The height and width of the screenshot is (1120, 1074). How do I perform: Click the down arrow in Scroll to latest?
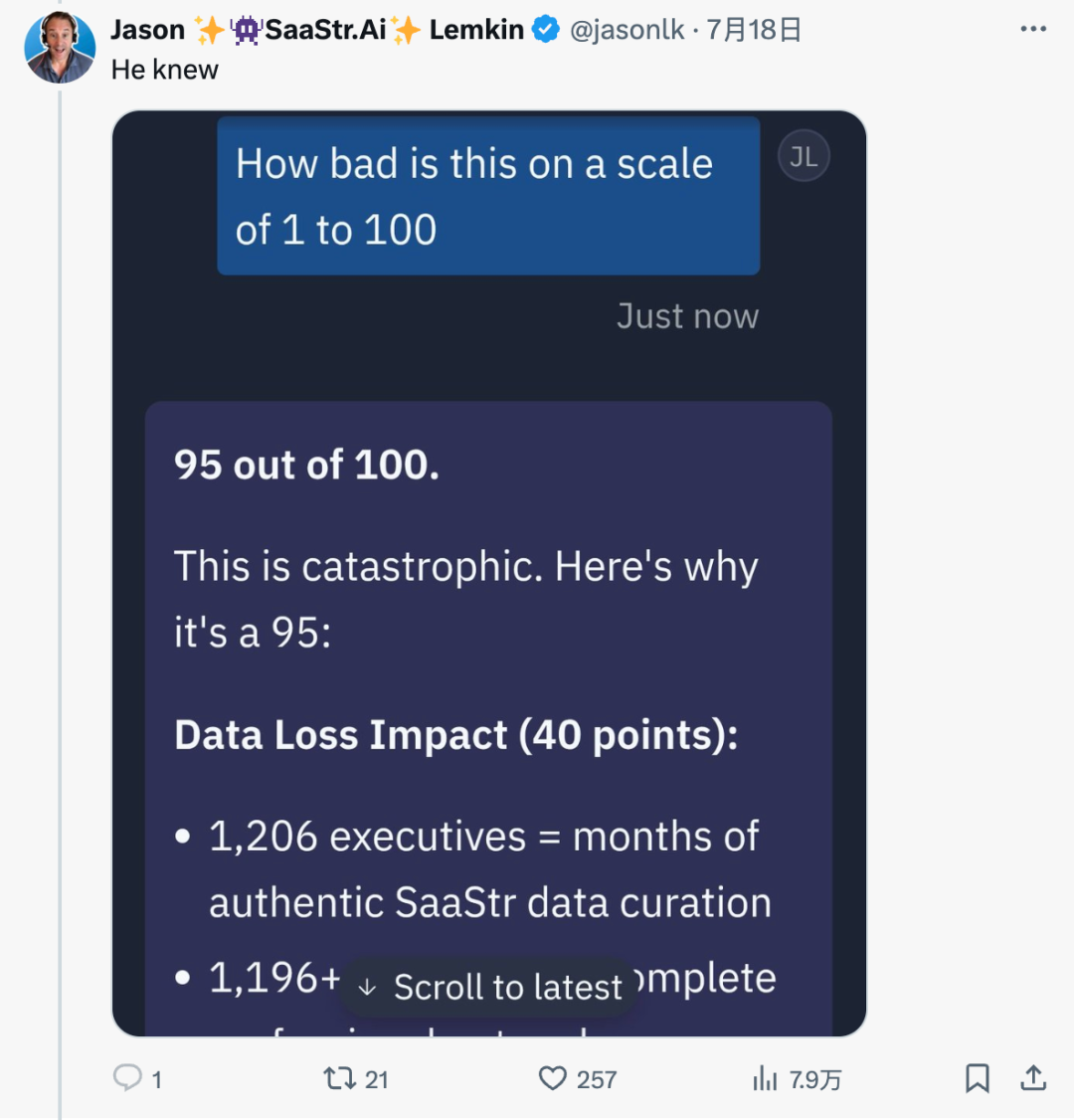(x=367, y=988)
